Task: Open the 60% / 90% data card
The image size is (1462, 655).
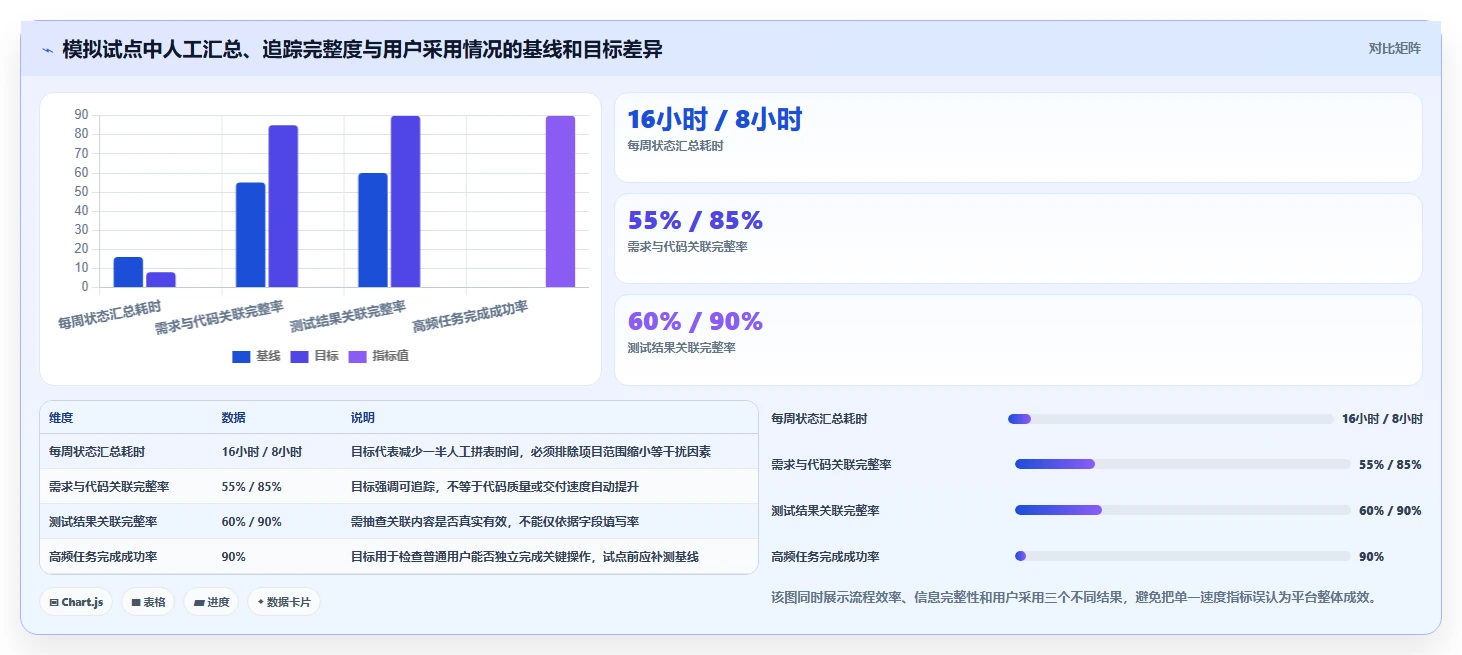Action: click(x=1018, y=339)
